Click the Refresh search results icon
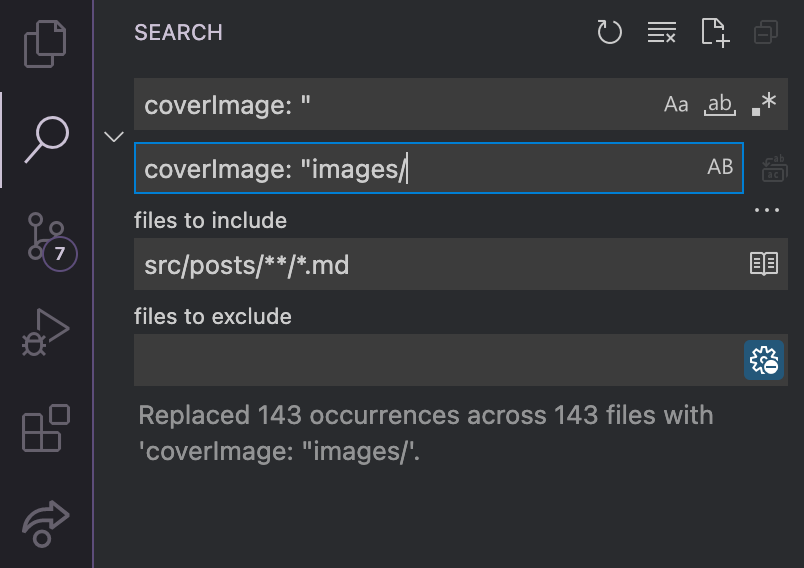This screenshot has height=568, width=804. [609, 32]
